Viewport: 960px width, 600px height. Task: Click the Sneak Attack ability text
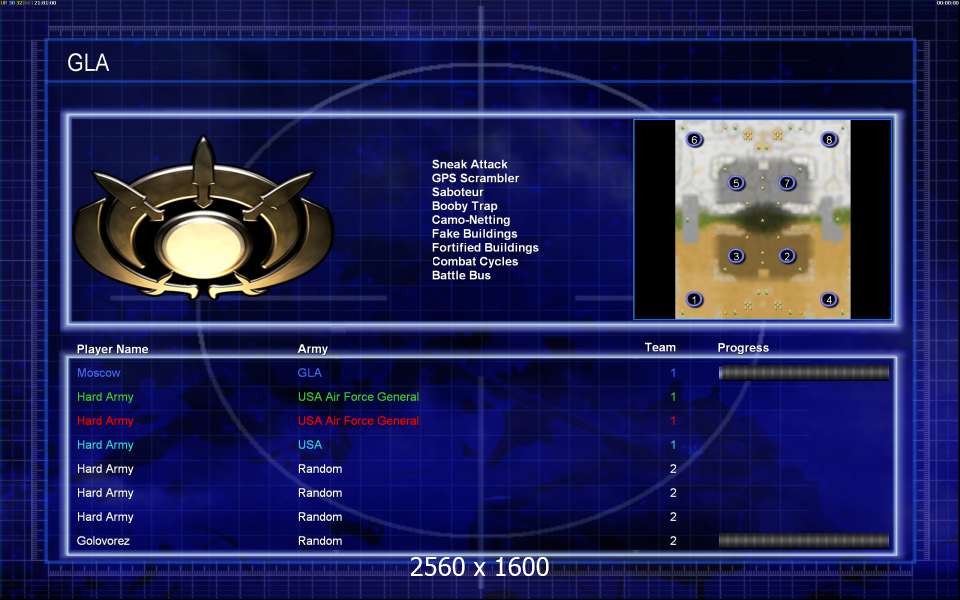point(469,164)
